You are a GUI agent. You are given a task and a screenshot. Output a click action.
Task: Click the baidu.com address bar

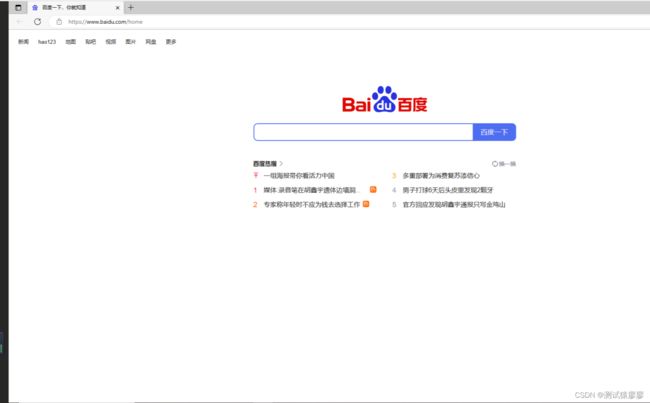click(x=105, y=22)
